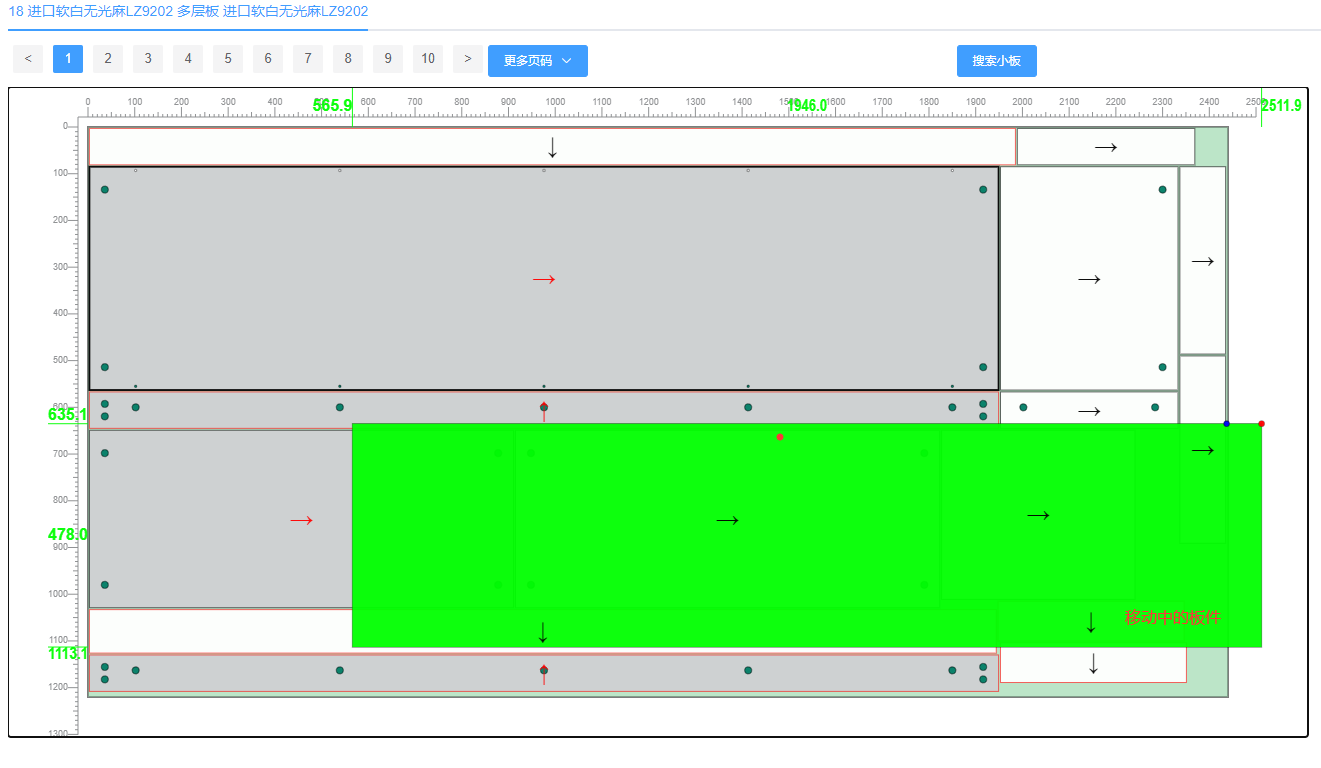Switch to page 2
Image resolution: width=1321 pixels, height=768 pixels.
pos(108,59)
